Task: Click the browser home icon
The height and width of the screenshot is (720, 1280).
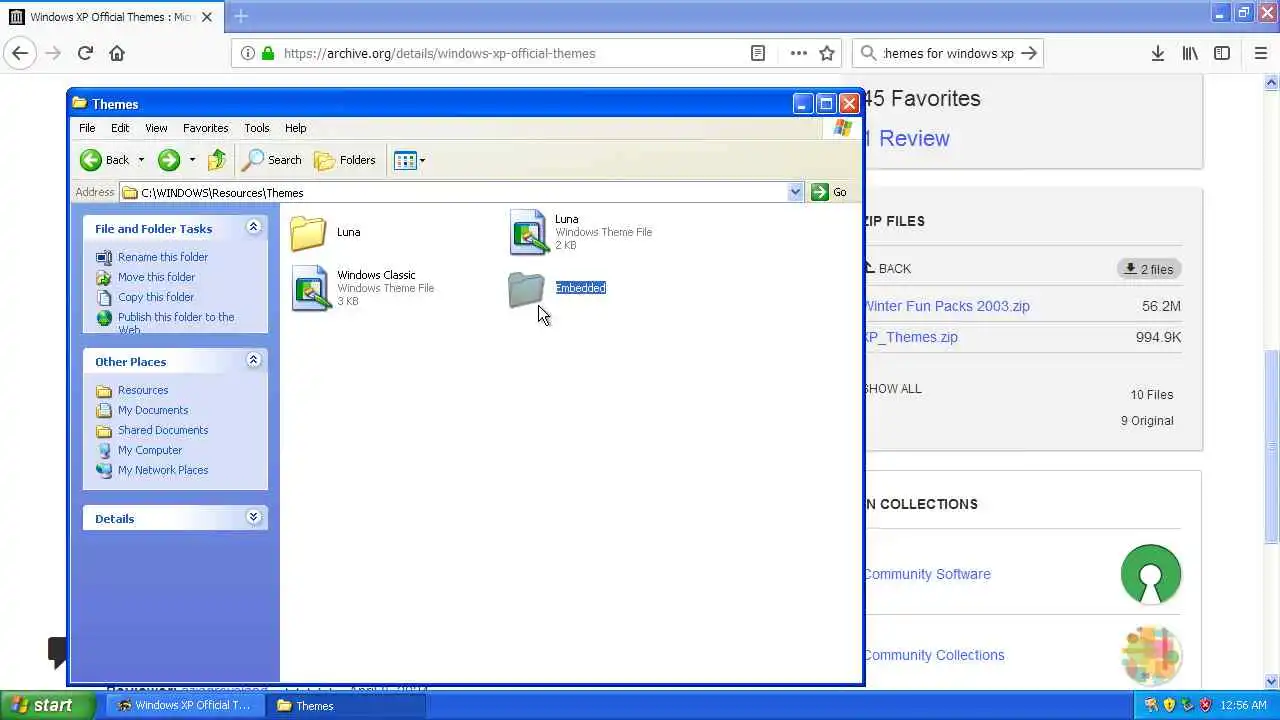Action: pyautogui.click(x=117, y=53)
